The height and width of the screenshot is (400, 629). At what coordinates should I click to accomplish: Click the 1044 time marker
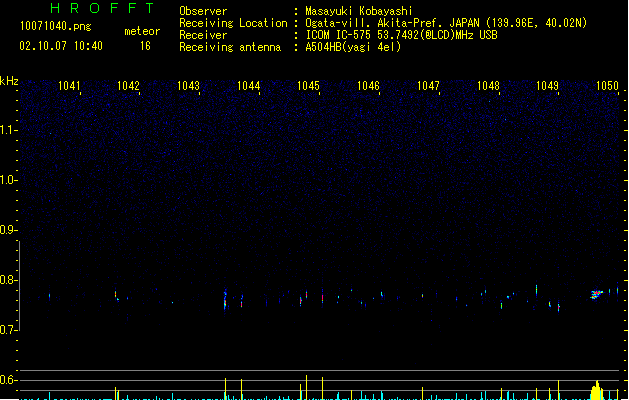tap(248, 86)
